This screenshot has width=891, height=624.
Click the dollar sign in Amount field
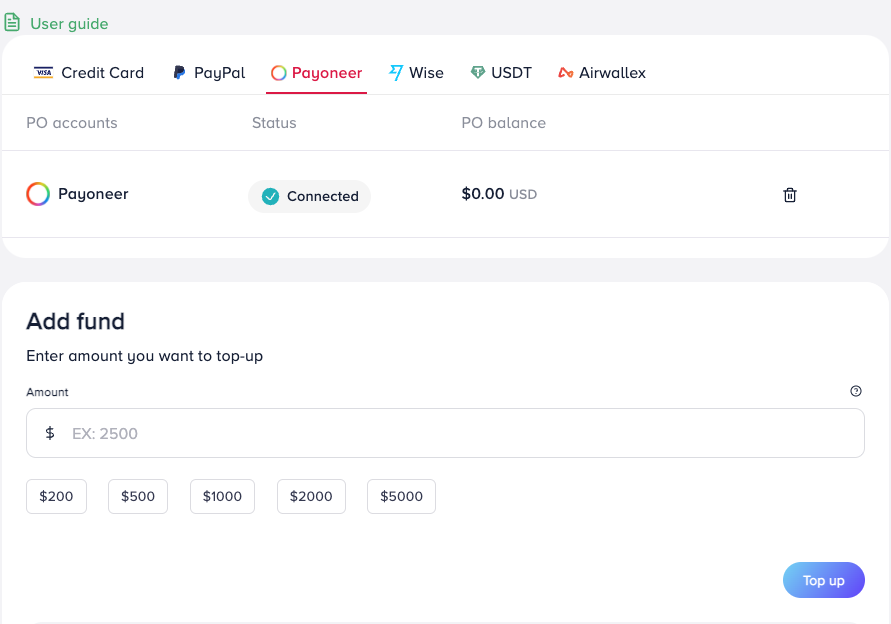(50, 433)
